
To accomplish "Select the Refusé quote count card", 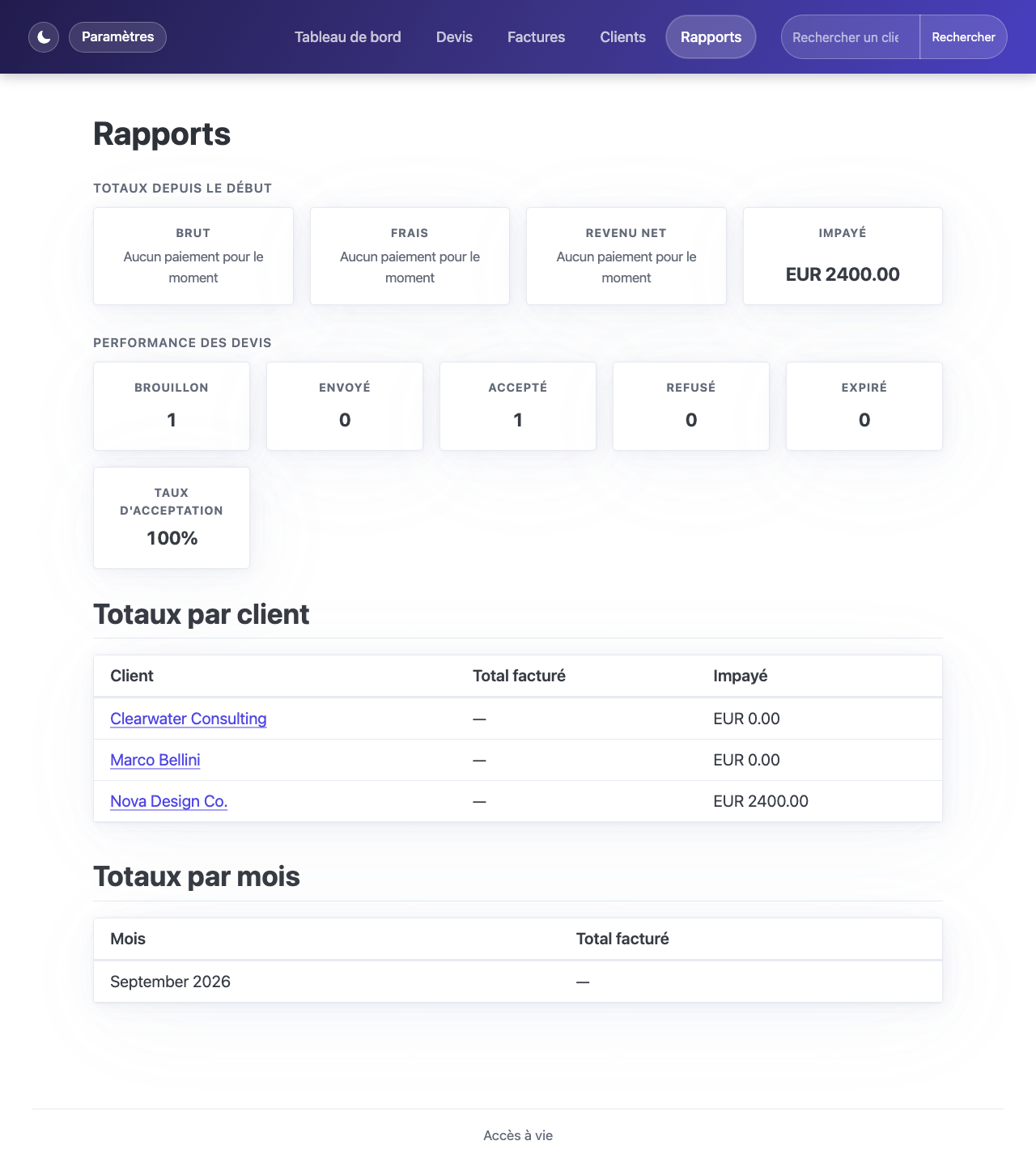I will (691, 406).
